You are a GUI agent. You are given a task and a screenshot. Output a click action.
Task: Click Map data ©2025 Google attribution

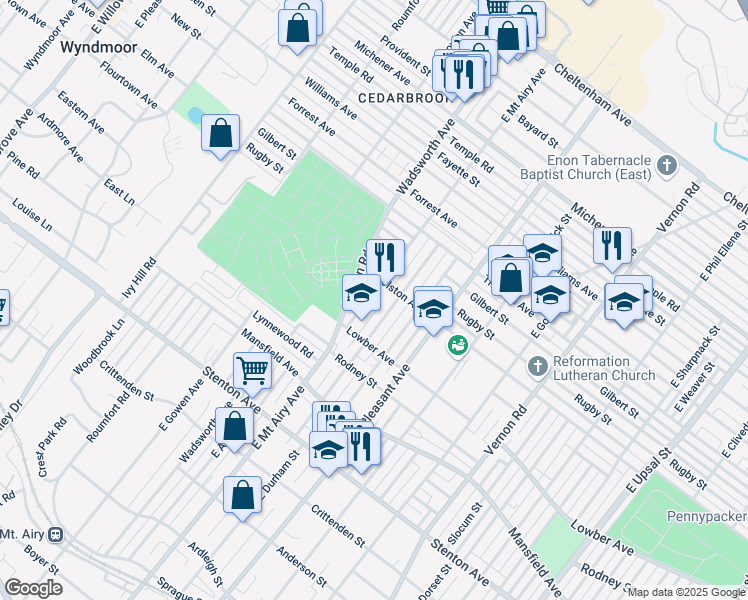point(687,593)
